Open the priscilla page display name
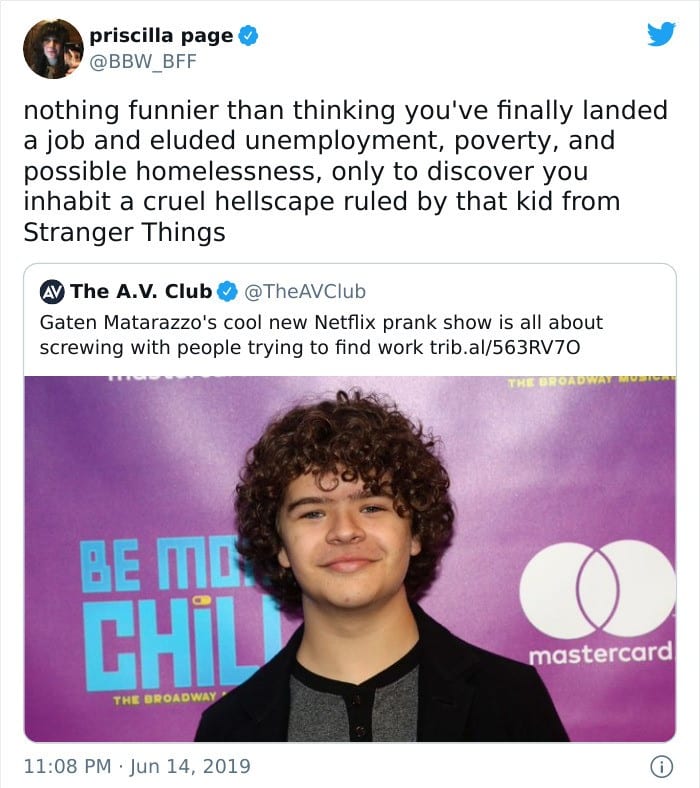700x788 pixels. 161,36
